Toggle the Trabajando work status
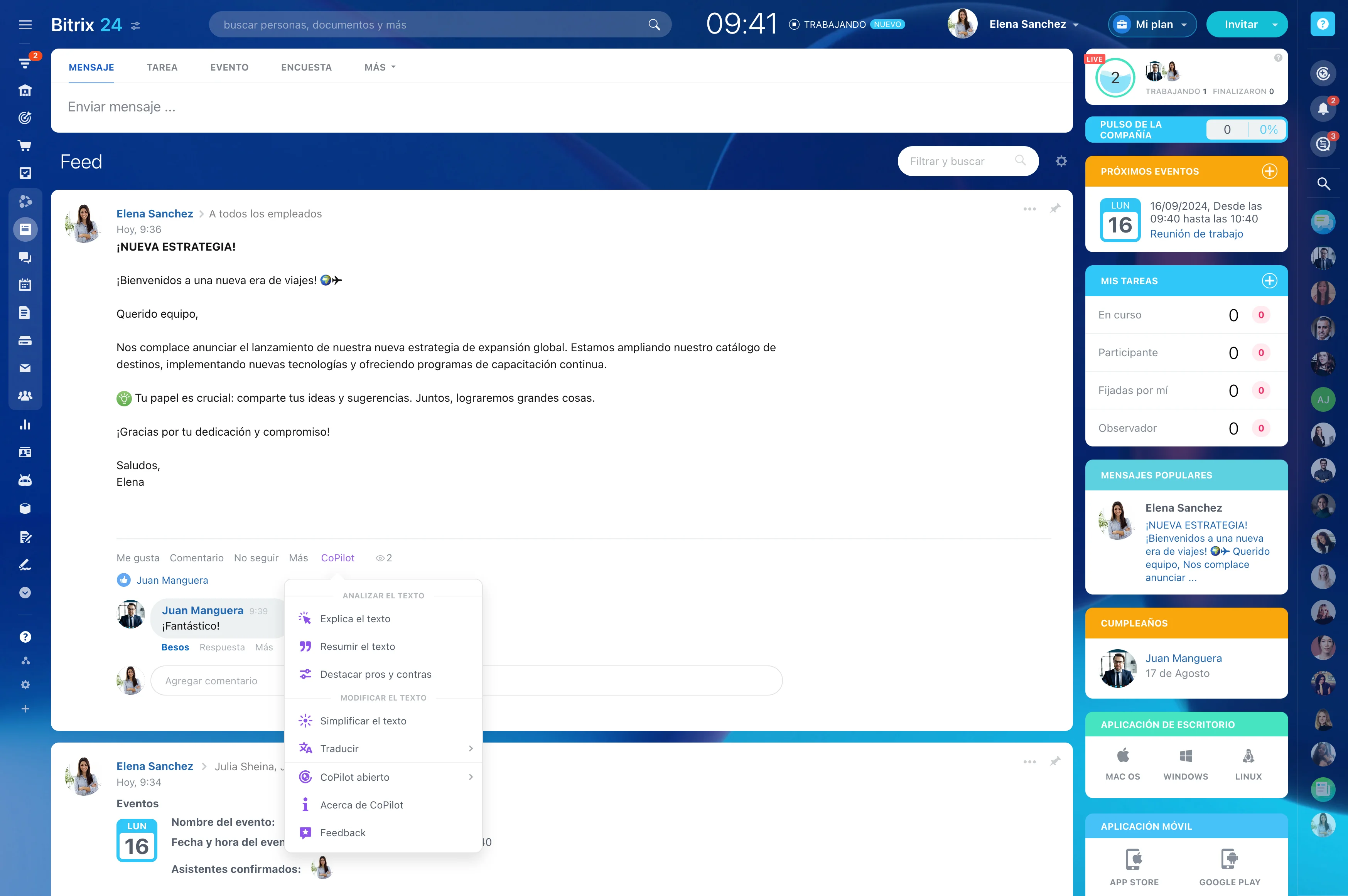The image size is (1348, 896). [x=834, y=25]
